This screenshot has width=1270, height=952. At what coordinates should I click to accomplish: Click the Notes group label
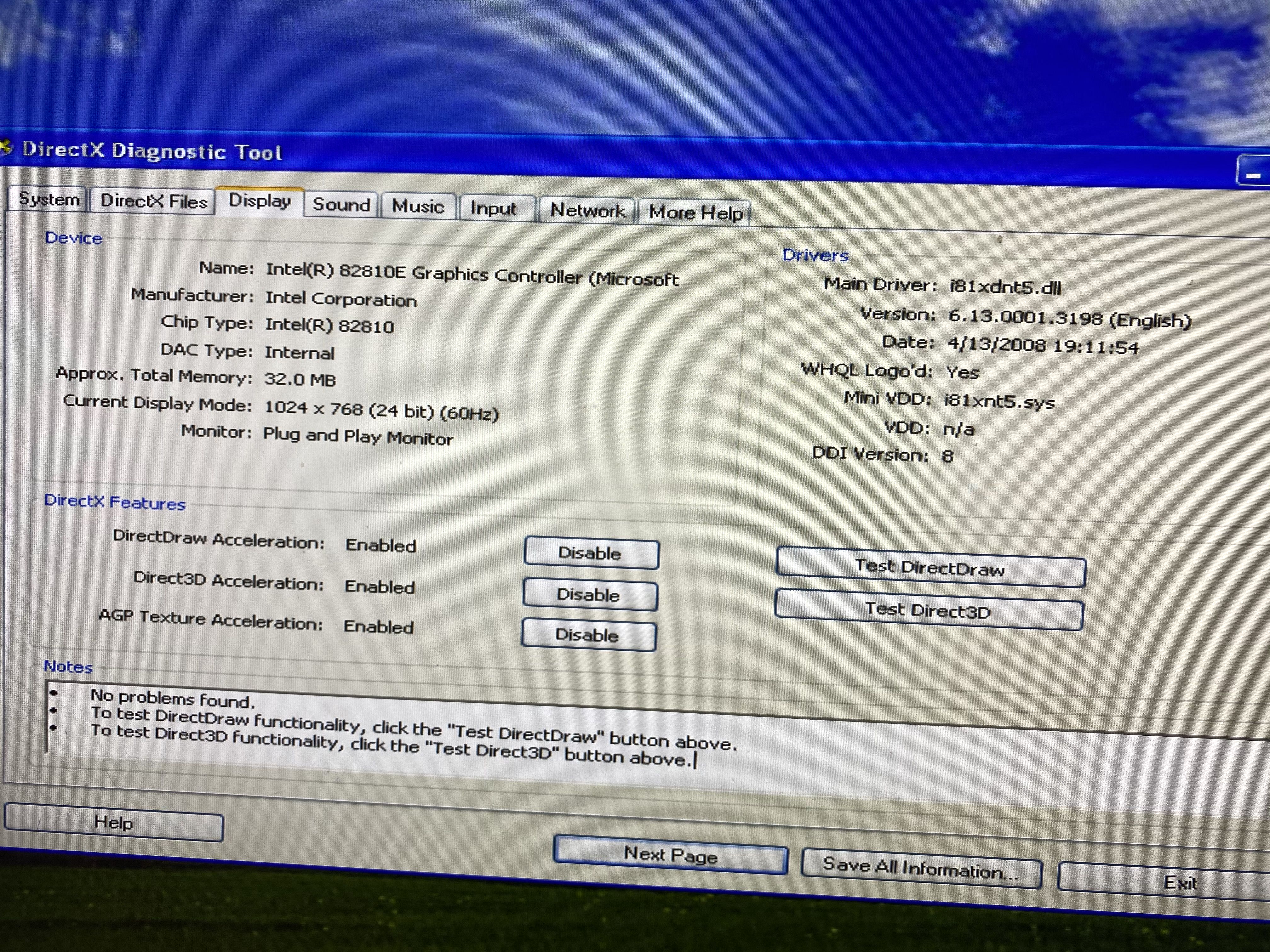tap(68, 666)
